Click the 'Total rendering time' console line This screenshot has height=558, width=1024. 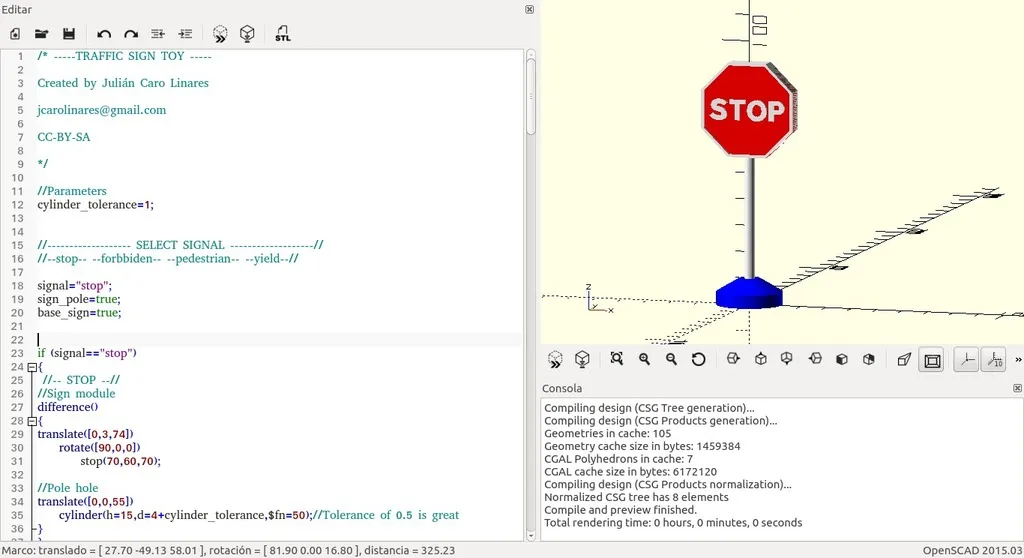[x=673, y=523]
